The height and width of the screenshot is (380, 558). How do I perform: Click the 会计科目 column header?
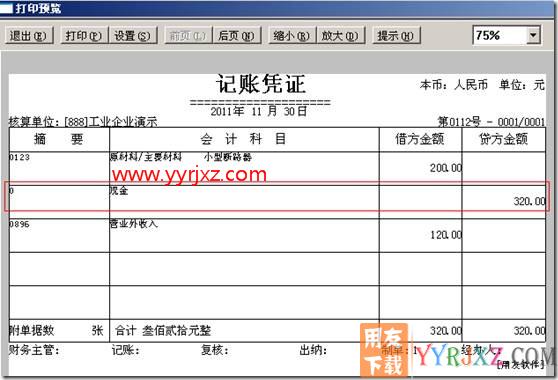243,139
